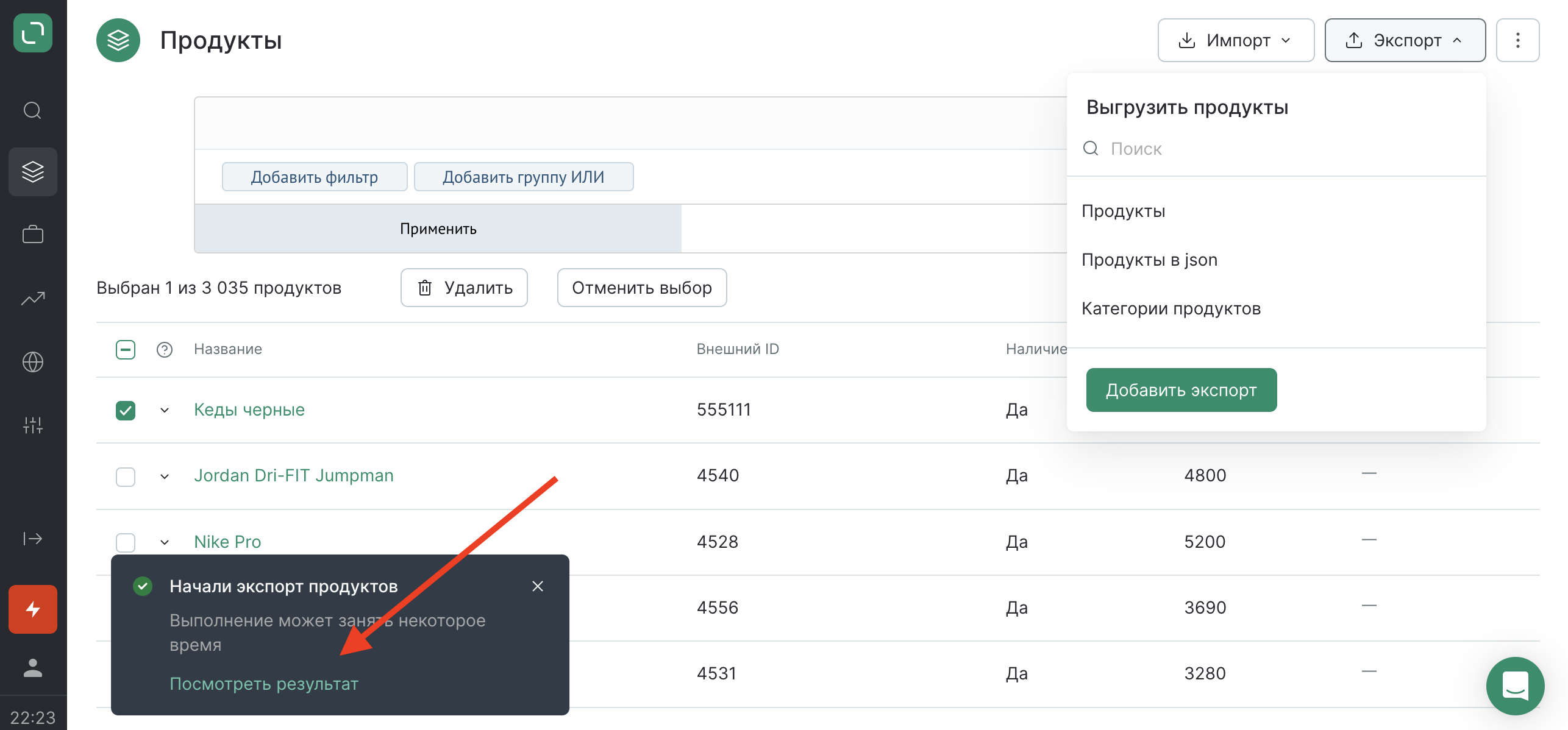Click the price 3690 cell
Viewport: 1568px width, 730px height.
[1205, 608]
